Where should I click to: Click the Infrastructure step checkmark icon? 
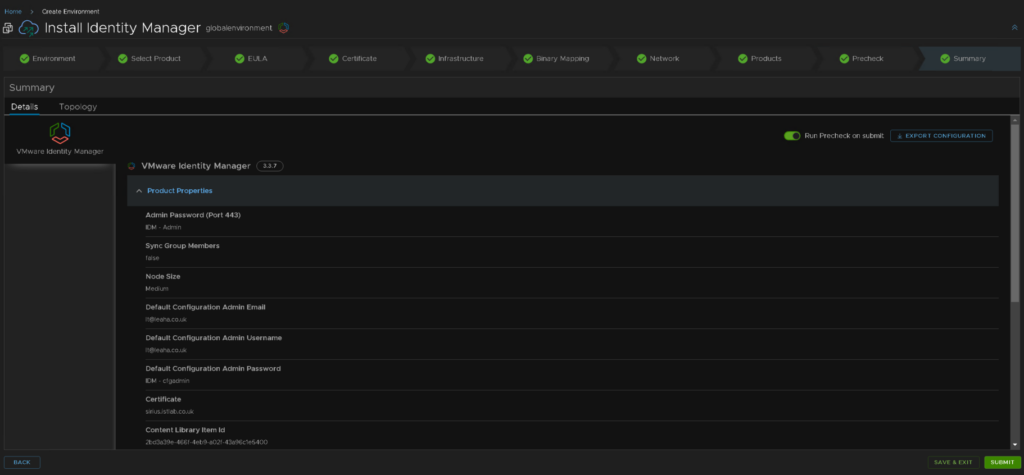[x=430, y=59]
